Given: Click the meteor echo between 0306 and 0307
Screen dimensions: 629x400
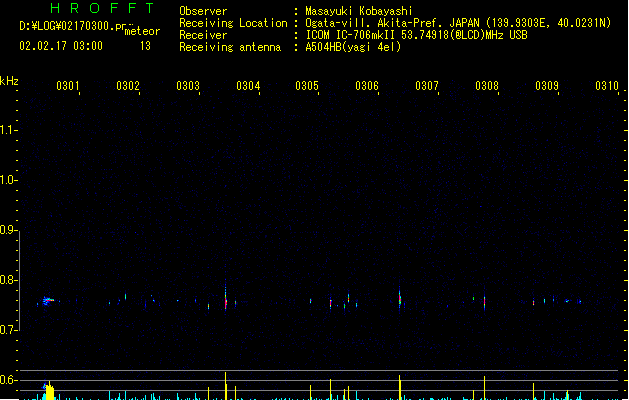Looking at the screenshot, I should [400, 298].
